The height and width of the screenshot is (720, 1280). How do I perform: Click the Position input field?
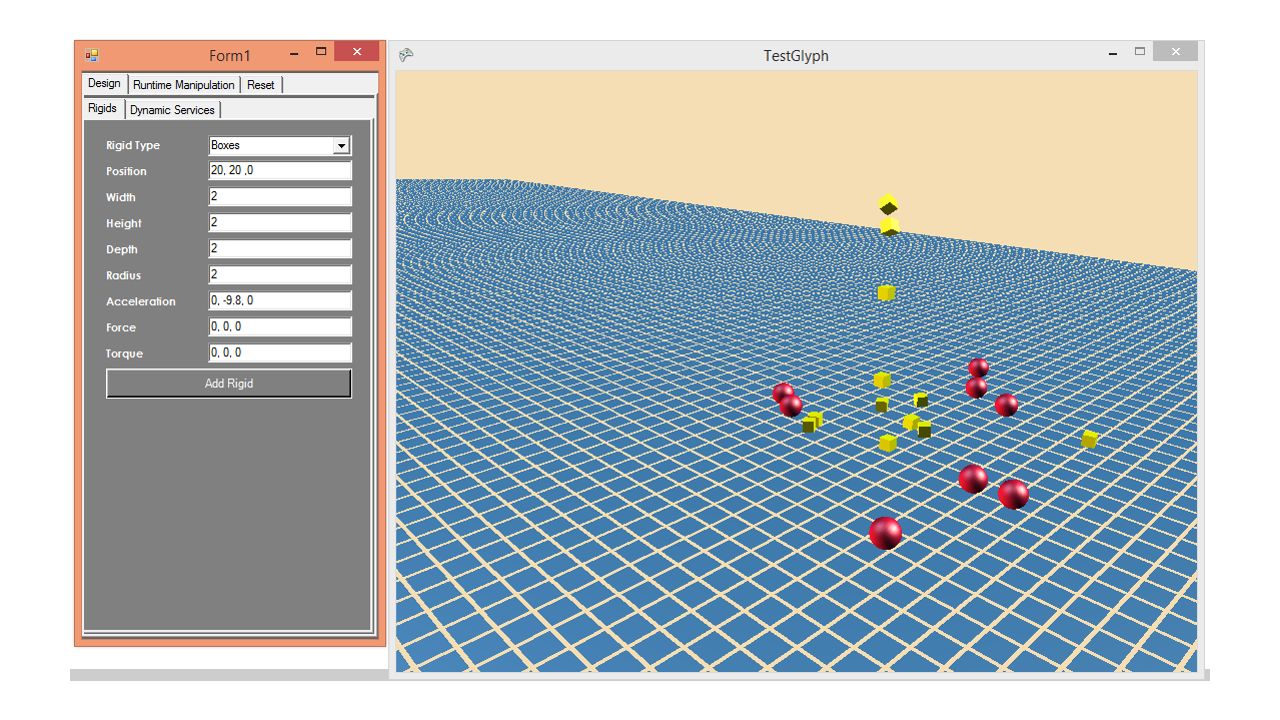279,170
